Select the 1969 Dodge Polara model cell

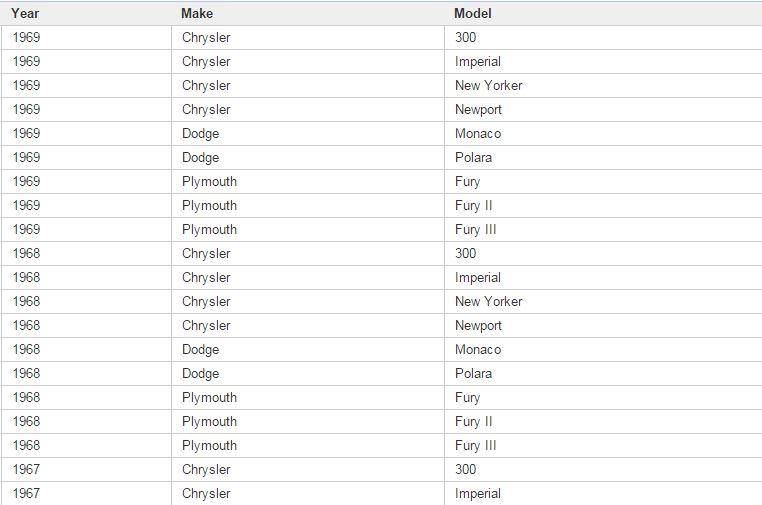(x=603, y=157)
